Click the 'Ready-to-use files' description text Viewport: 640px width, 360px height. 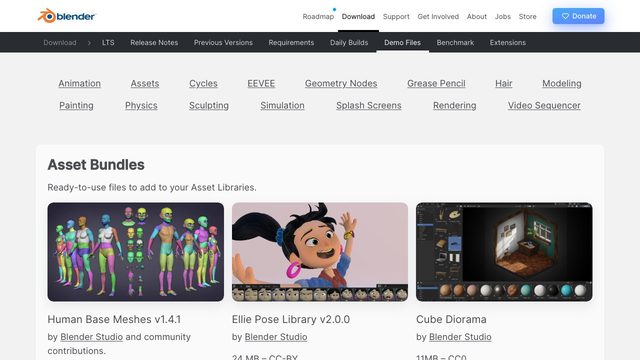[152, 187]
